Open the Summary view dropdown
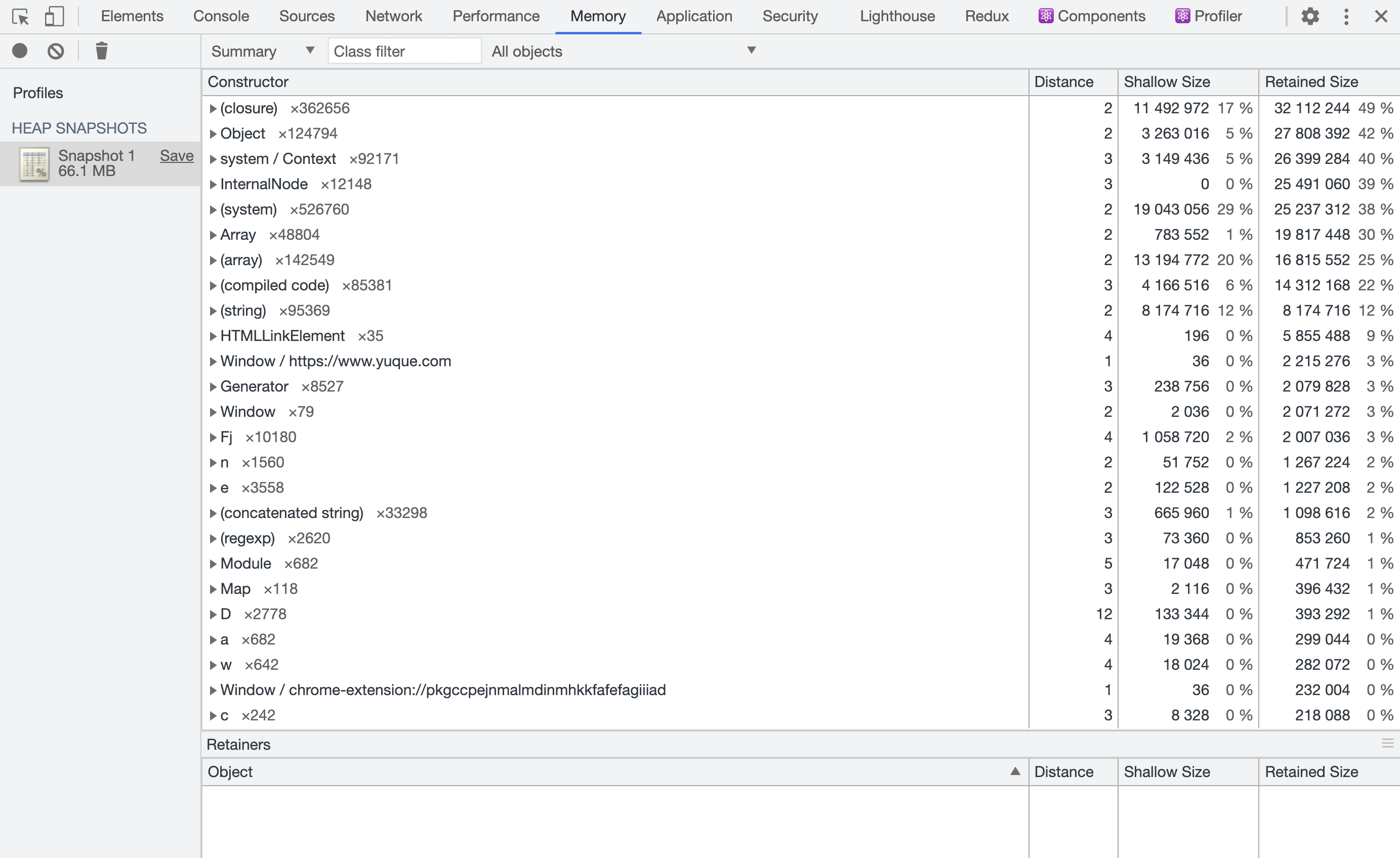The width and height of the screenshot is (1400, 858). tap(262, 51)
